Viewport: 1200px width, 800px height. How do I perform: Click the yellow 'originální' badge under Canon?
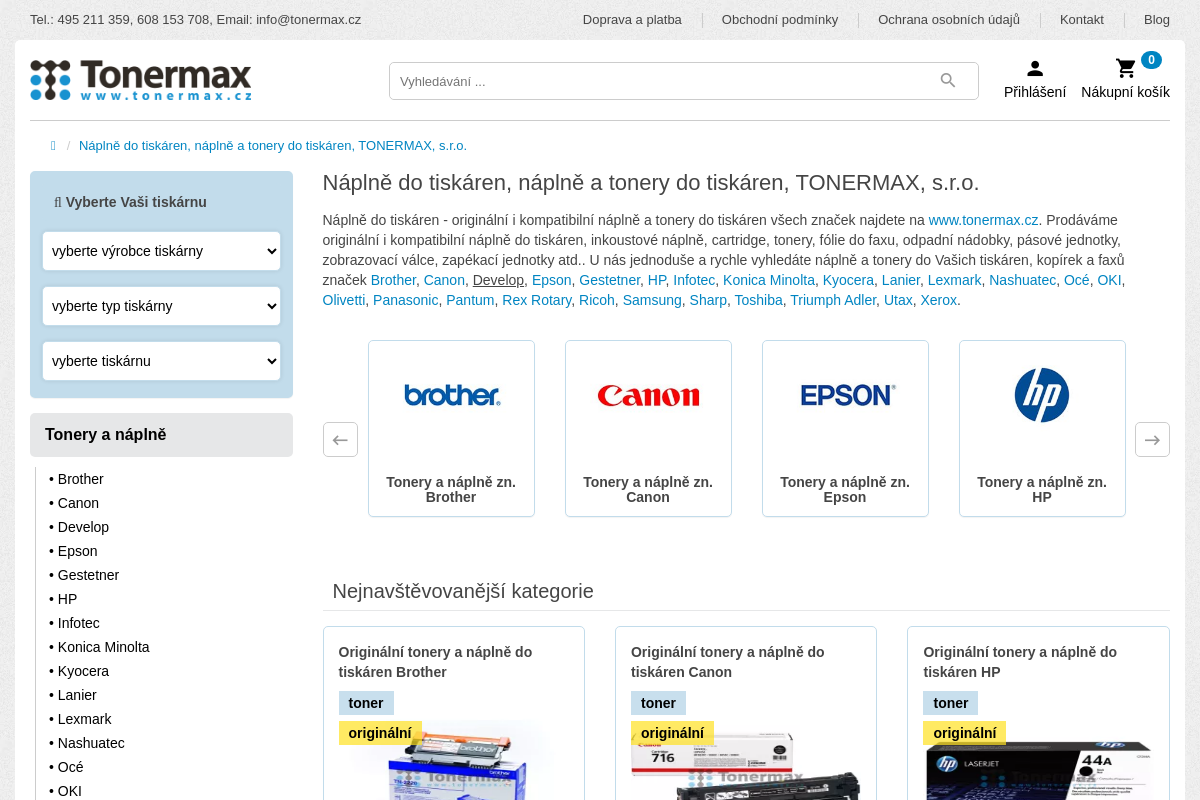click(x=672, y=733)
